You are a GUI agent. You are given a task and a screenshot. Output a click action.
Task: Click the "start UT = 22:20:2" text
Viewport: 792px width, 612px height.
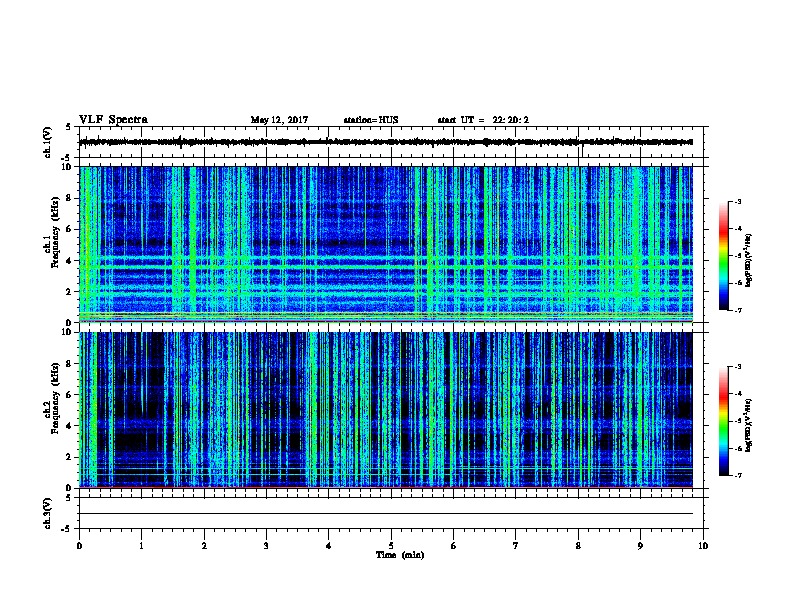483,120
